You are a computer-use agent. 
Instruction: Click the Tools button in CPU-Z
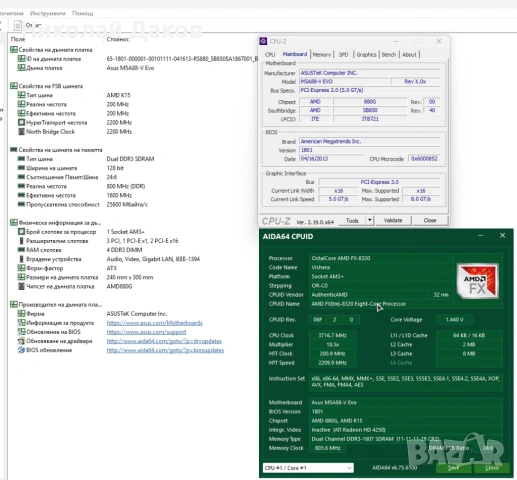(x=352, y=220)
